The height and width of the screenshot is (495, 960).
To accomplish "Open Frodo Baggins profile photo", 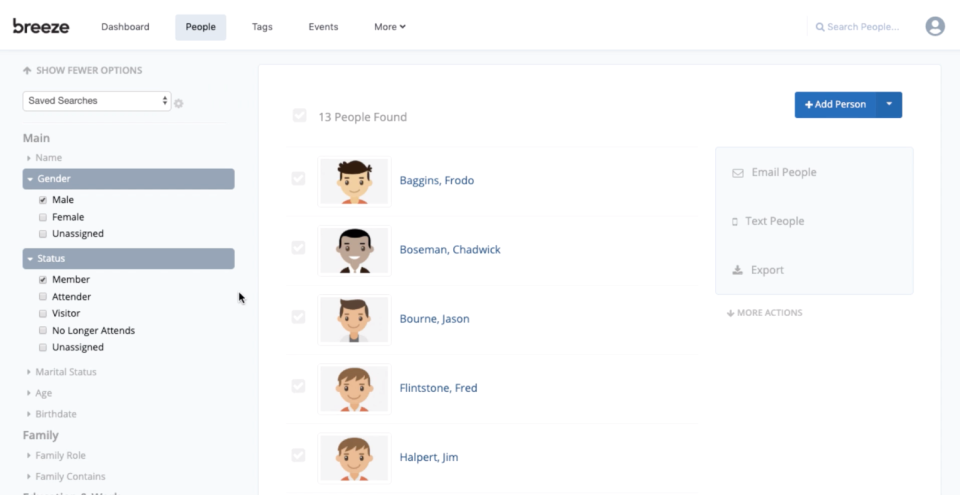I will [354, 181].
